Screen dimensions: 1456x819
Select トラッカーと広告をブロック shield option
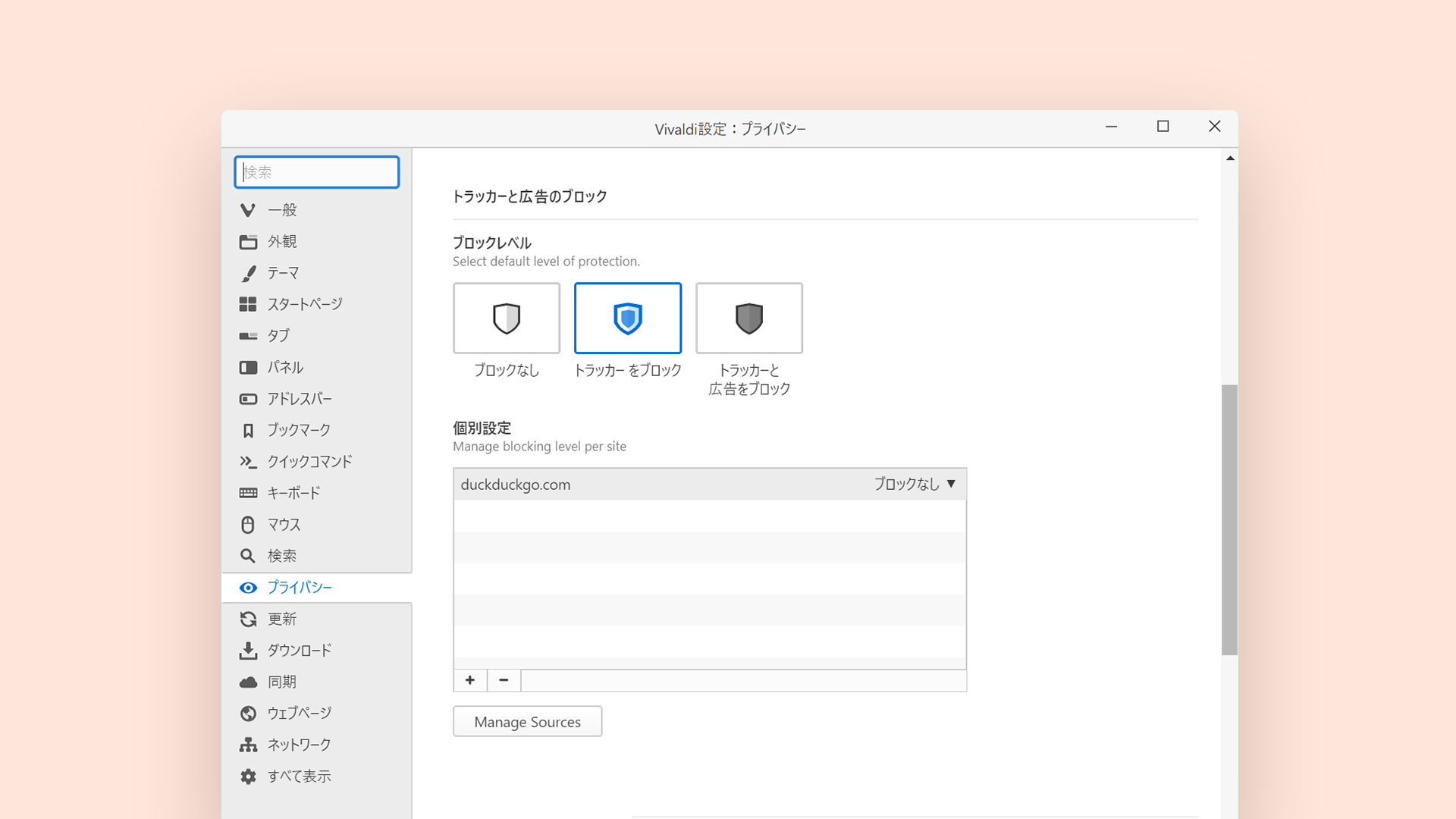click(x=749, y=318)
